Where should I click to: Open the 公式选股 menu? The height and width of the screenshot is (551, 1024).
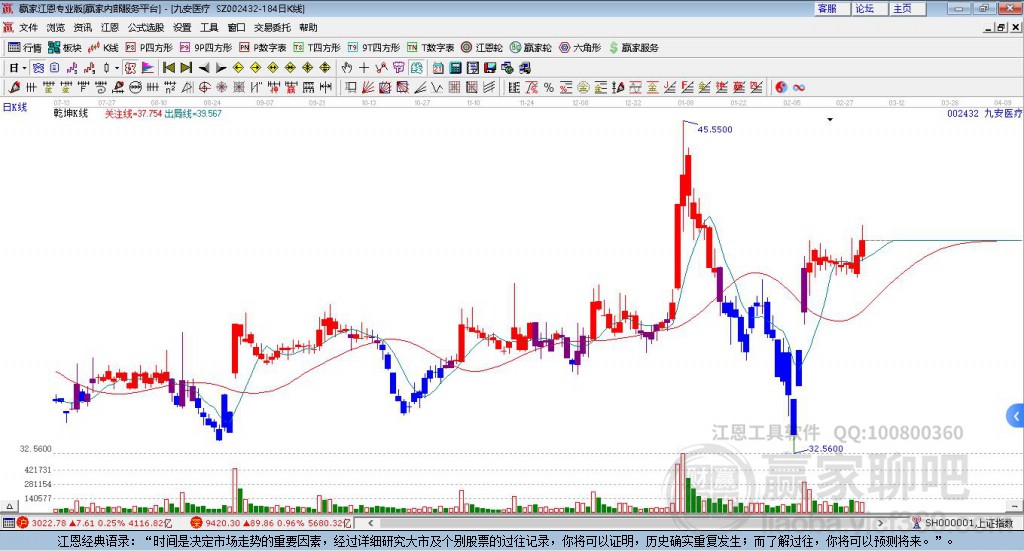pos(146,27)
